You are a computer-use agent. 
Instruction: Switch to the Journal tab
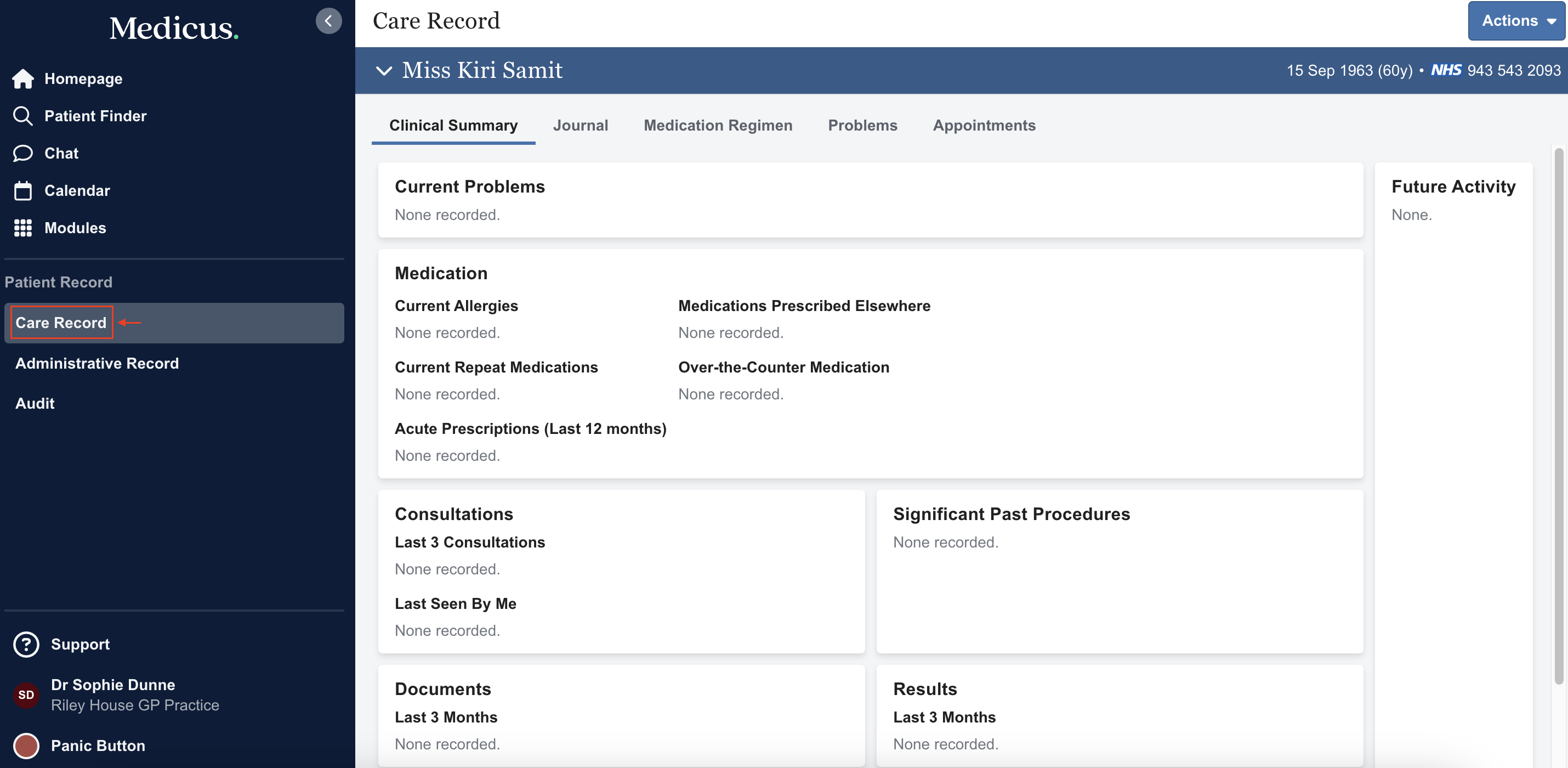tap(581, 126)
